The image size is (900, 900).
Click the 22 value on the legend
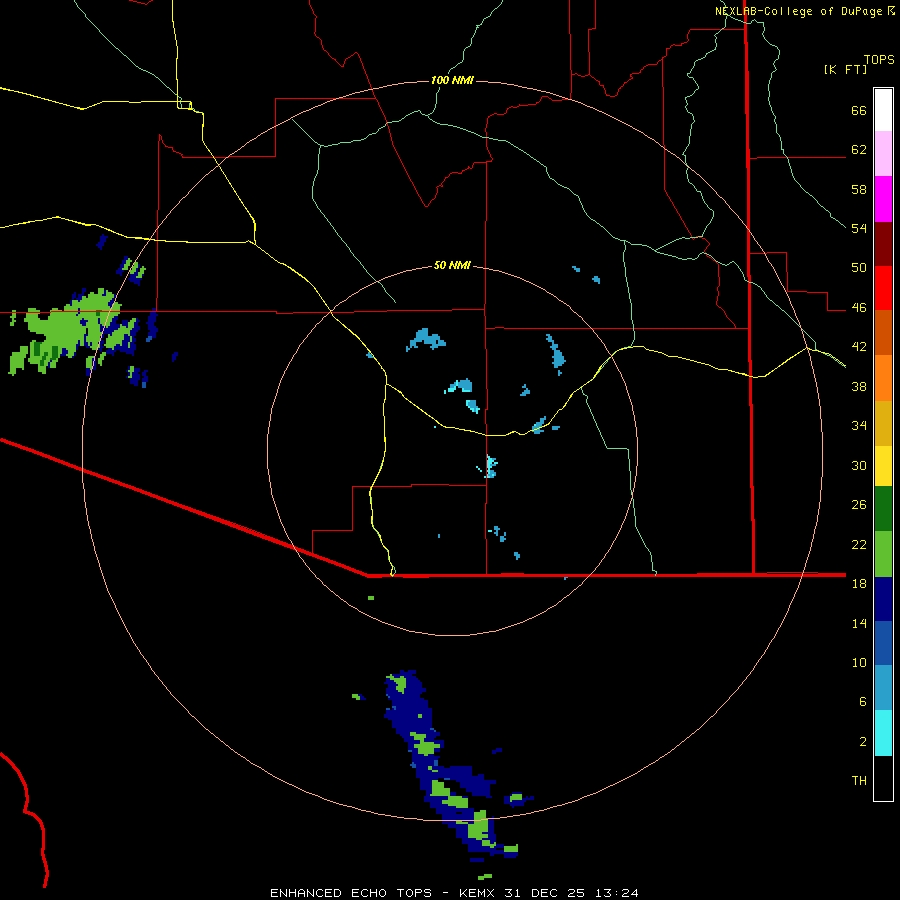tap(859, 544)
